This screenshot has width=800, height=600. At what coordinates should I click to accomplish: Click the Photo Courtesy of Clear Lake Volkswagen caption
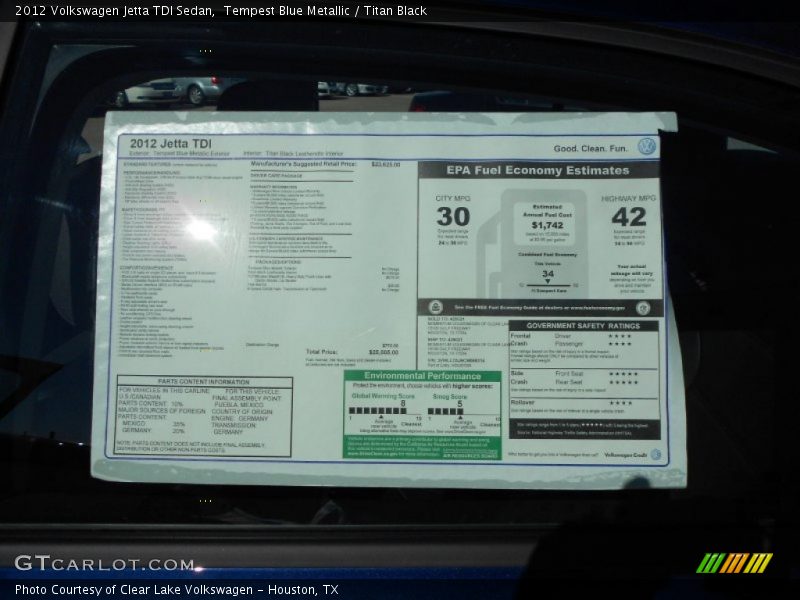[176, 590]
